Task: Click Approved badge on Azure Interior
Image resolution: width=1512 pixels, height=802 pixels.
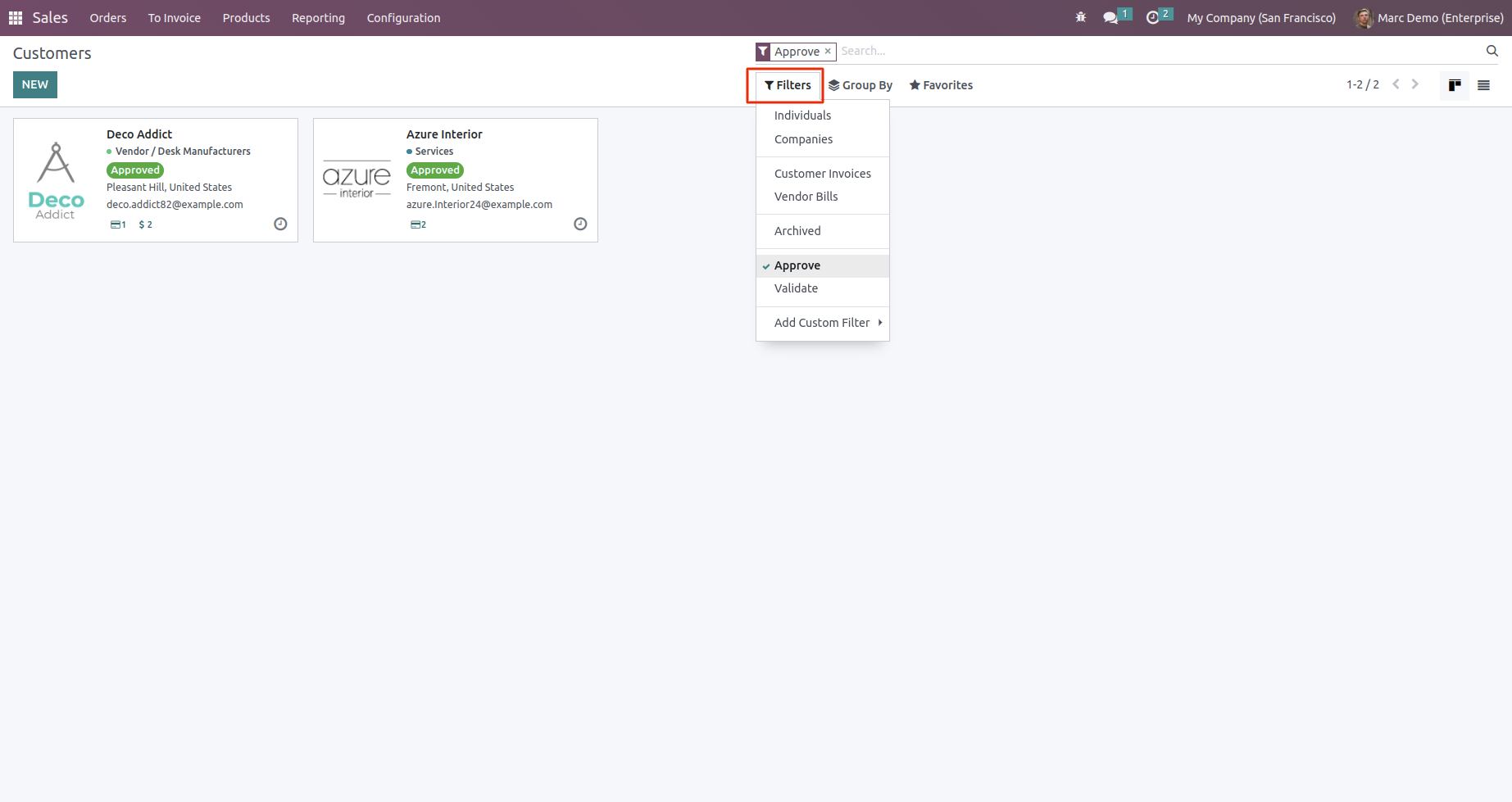Action: point(435,170)
